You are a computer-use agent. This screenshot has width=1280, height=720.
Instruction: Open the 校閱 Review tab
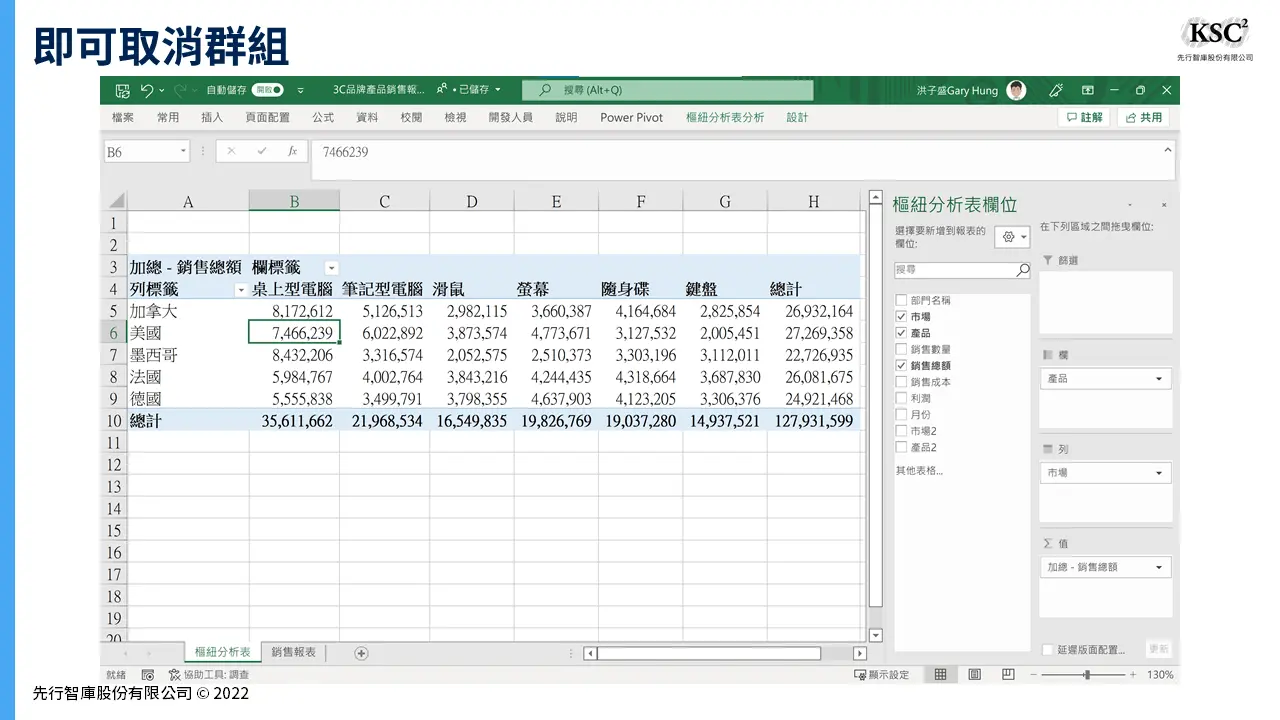pyautogui.click(x=411, y=117)
